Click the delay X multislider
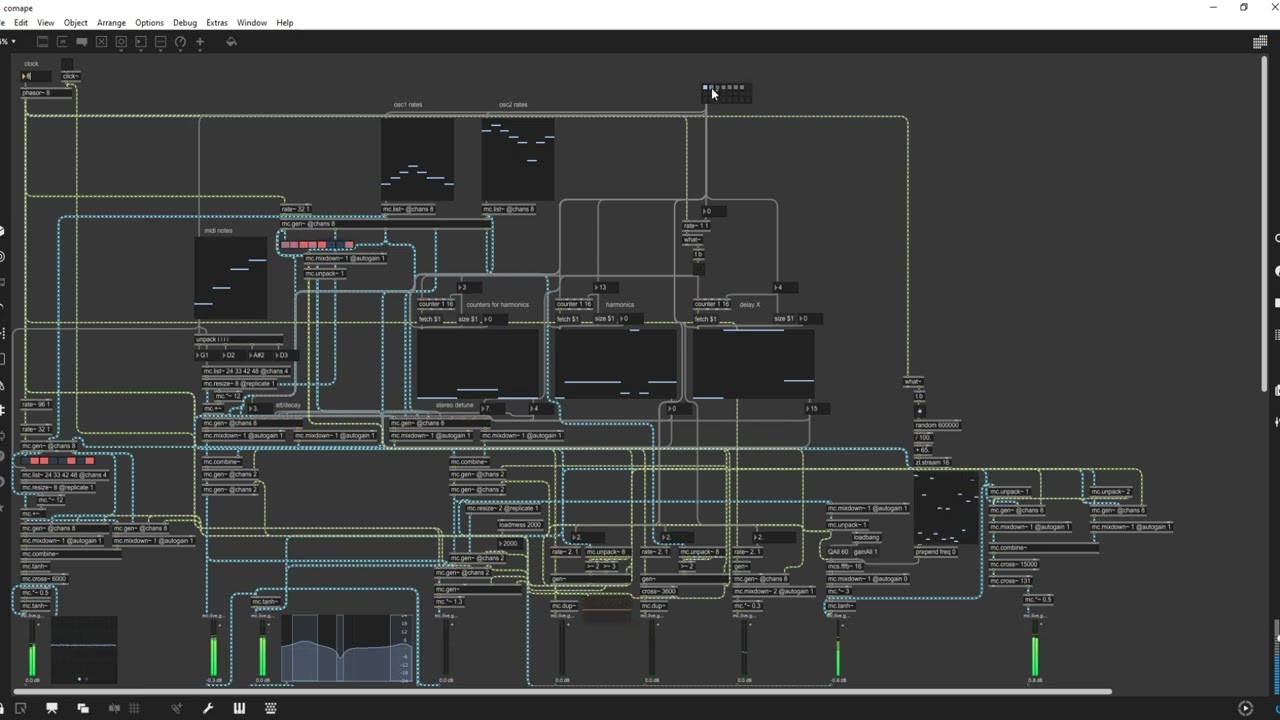The height and width of the screenshot is (720, 1280). point(754,364)
